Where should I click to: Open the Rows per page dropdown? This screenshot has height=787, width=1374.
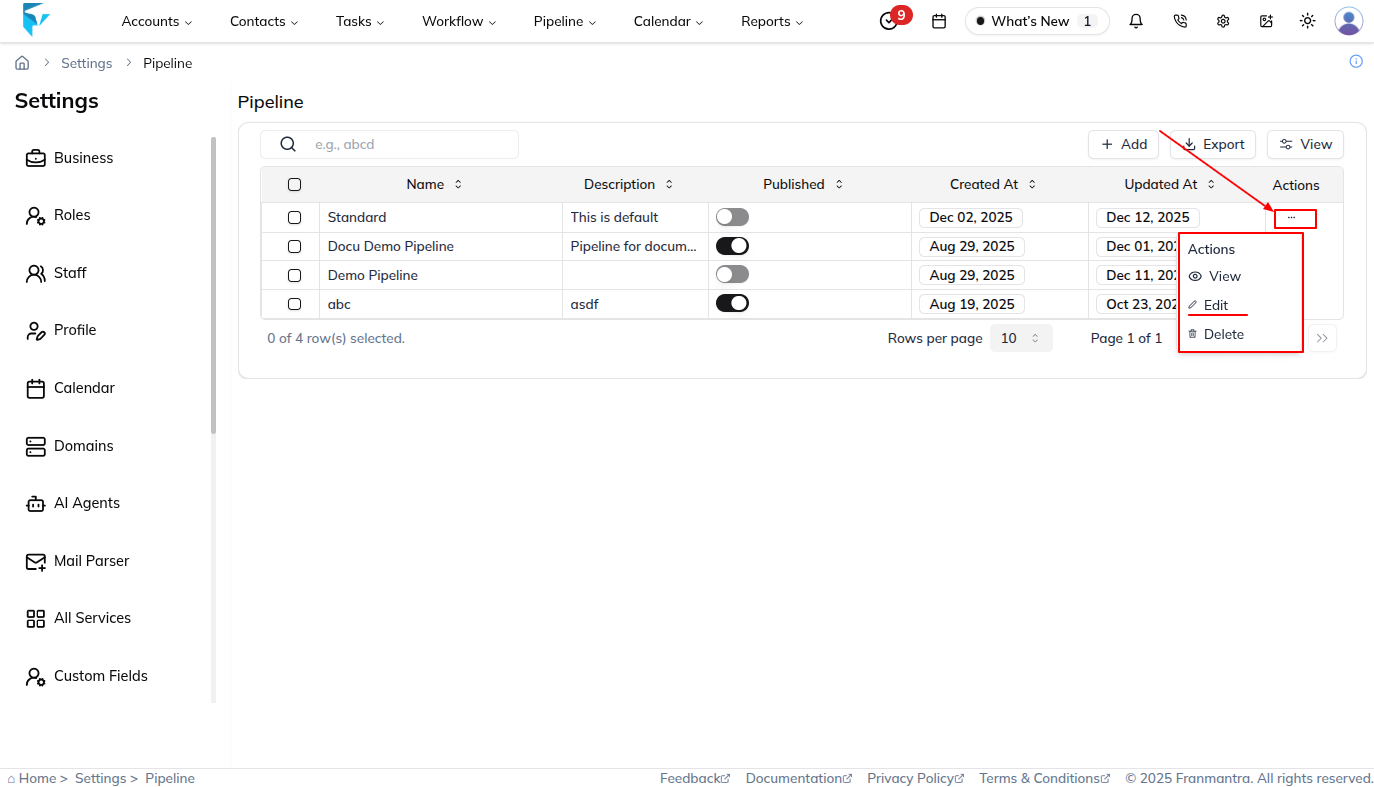1021,338
